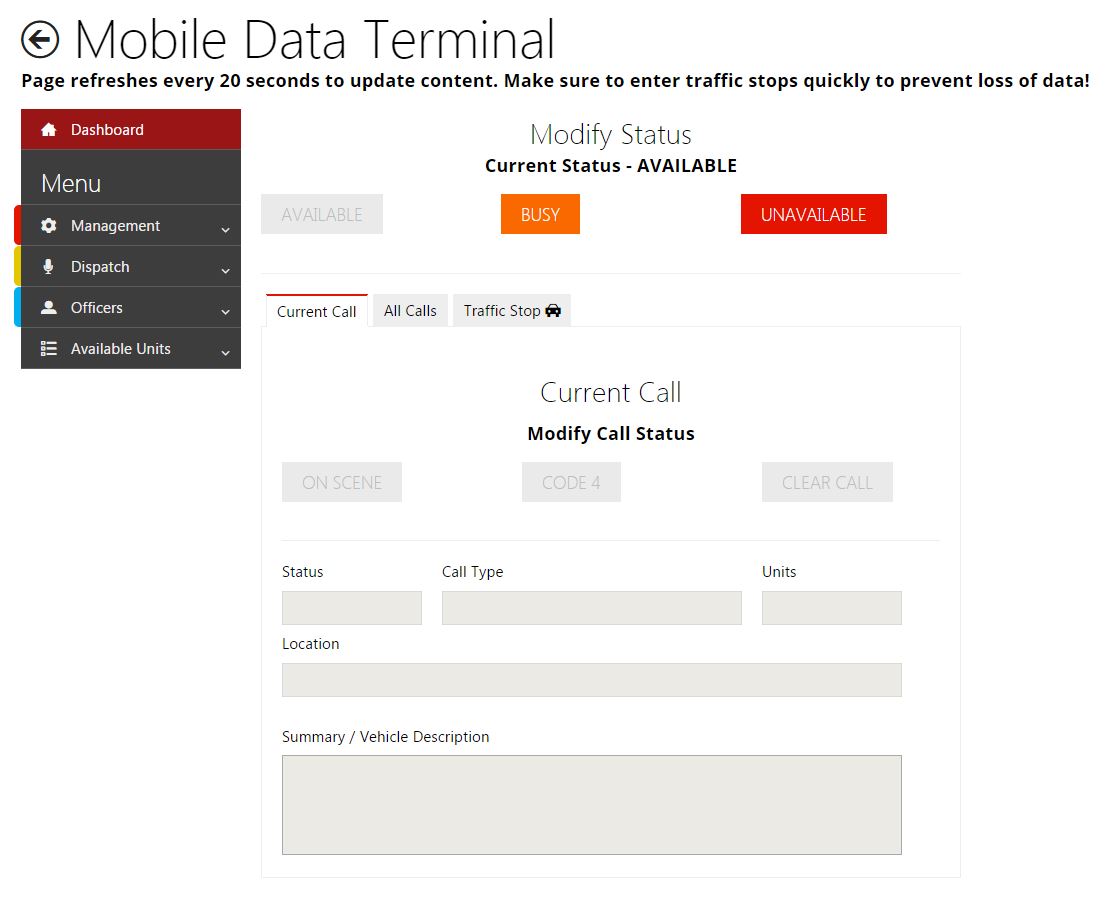
Task: Click the Location input field
Action: (x=591, y=680)
